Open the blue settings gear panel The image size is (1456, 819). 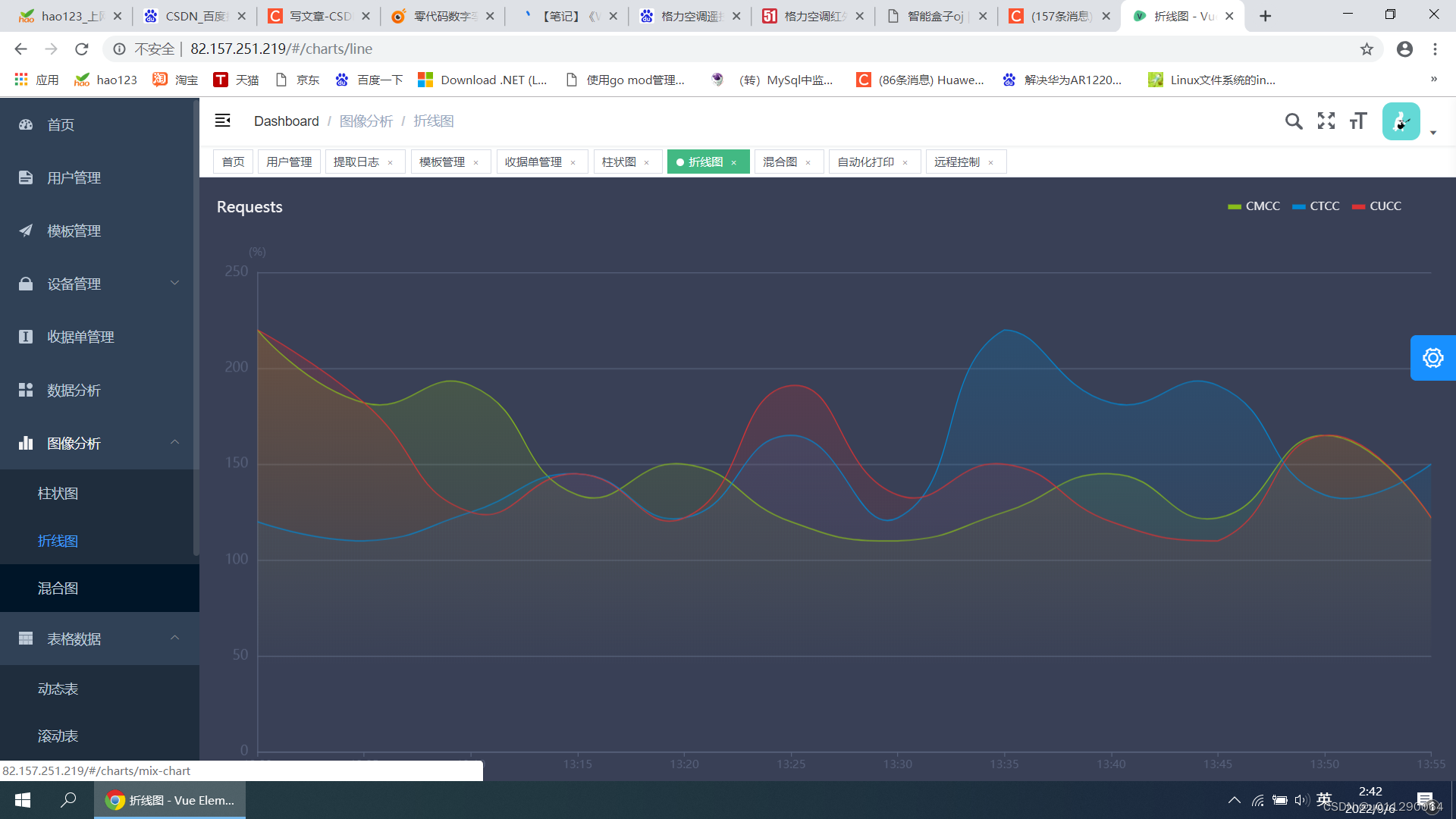click(x=1432, y=358)
